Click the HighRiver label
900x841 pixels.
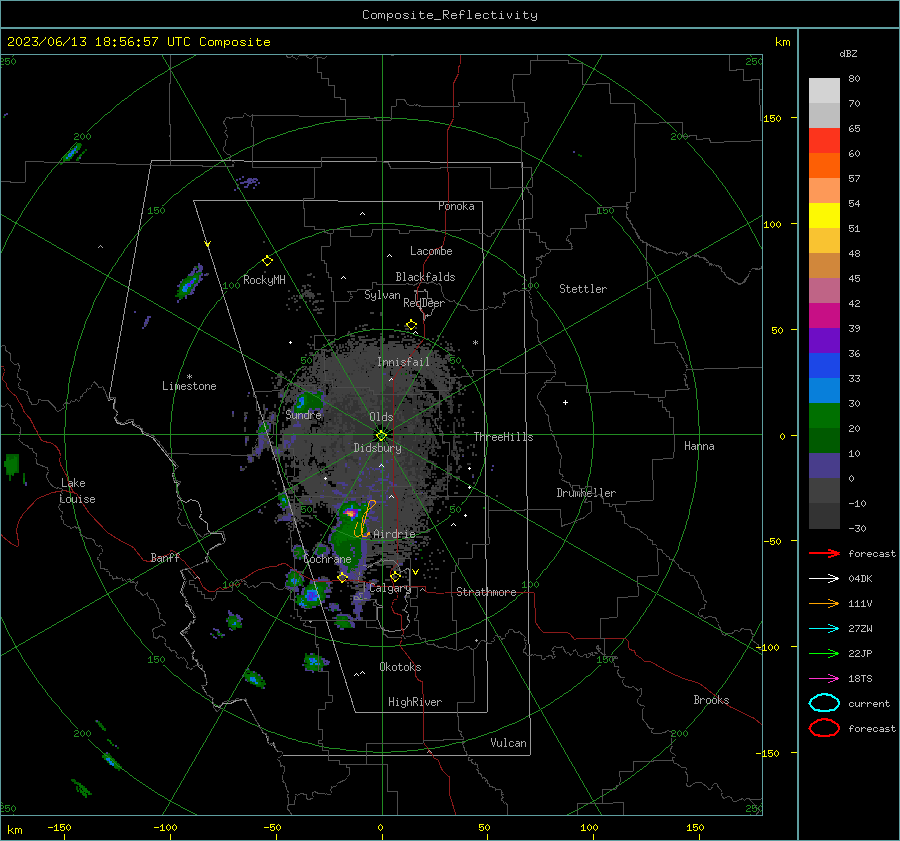coord(415,702)
